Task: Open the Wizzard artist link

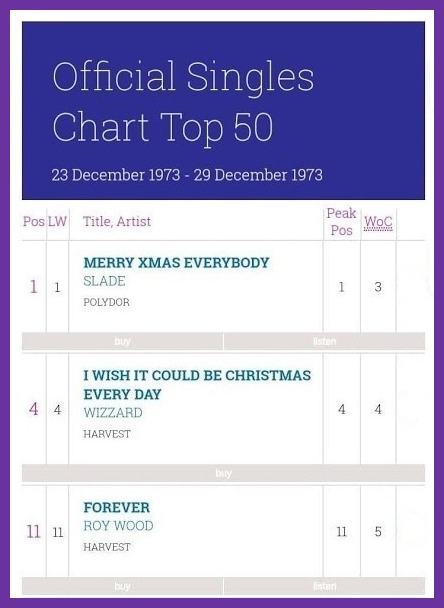Action: 113,413
